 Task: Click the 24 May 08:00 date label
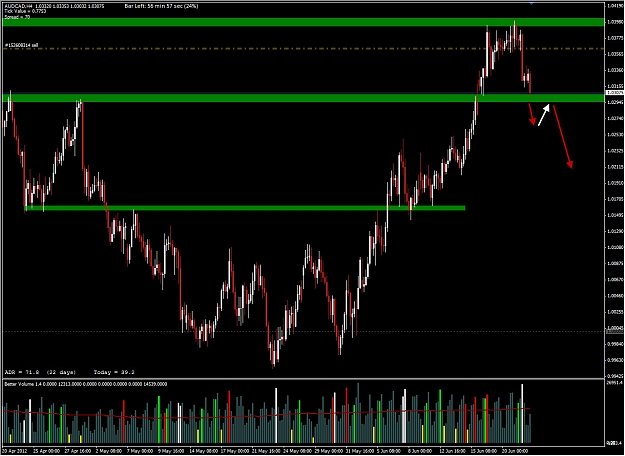[297, 451]
